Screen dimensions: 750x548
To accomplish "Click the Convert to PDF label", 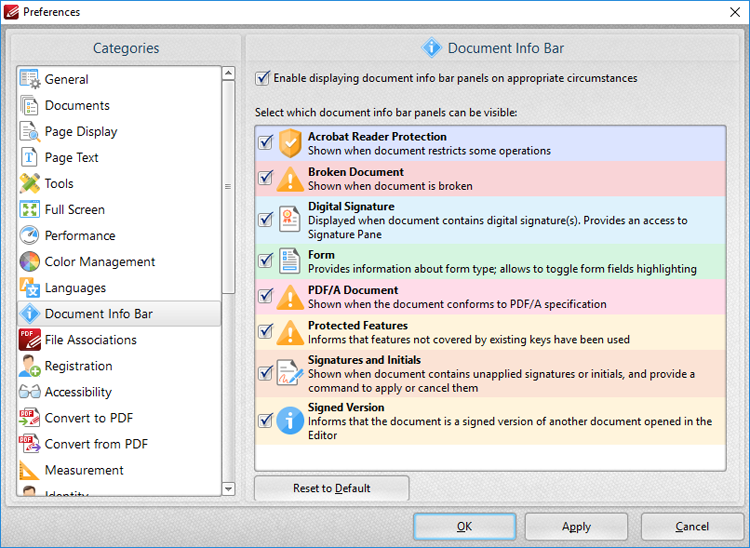I will tap(89, 418).
